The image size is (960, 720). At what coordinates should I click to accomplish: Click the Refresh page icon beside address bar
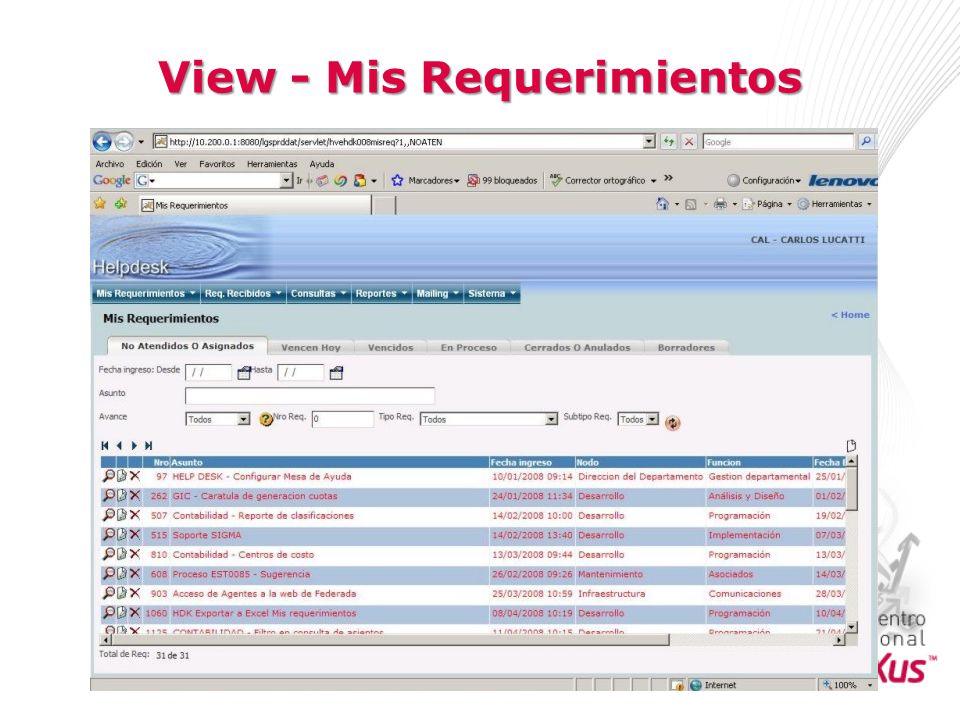coord(669,141)
